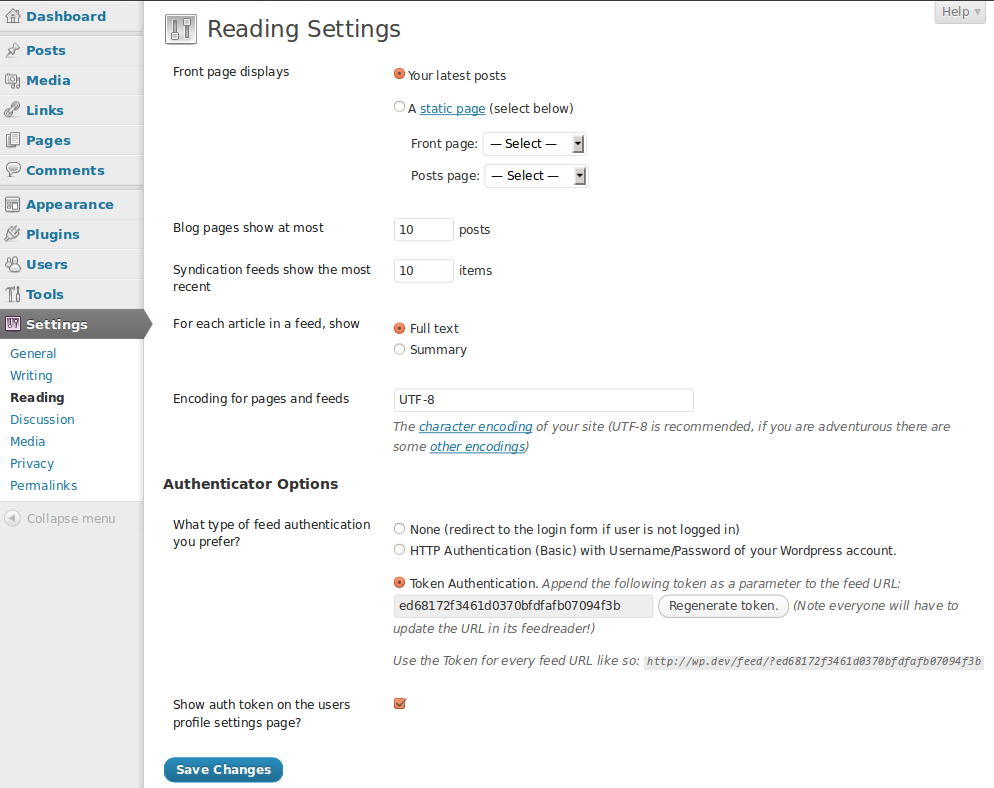Switch to the Writing settings page
Image resolution: width=994 pixels, height=788 pixels.
pyautogui.click(x=31, y=375)
